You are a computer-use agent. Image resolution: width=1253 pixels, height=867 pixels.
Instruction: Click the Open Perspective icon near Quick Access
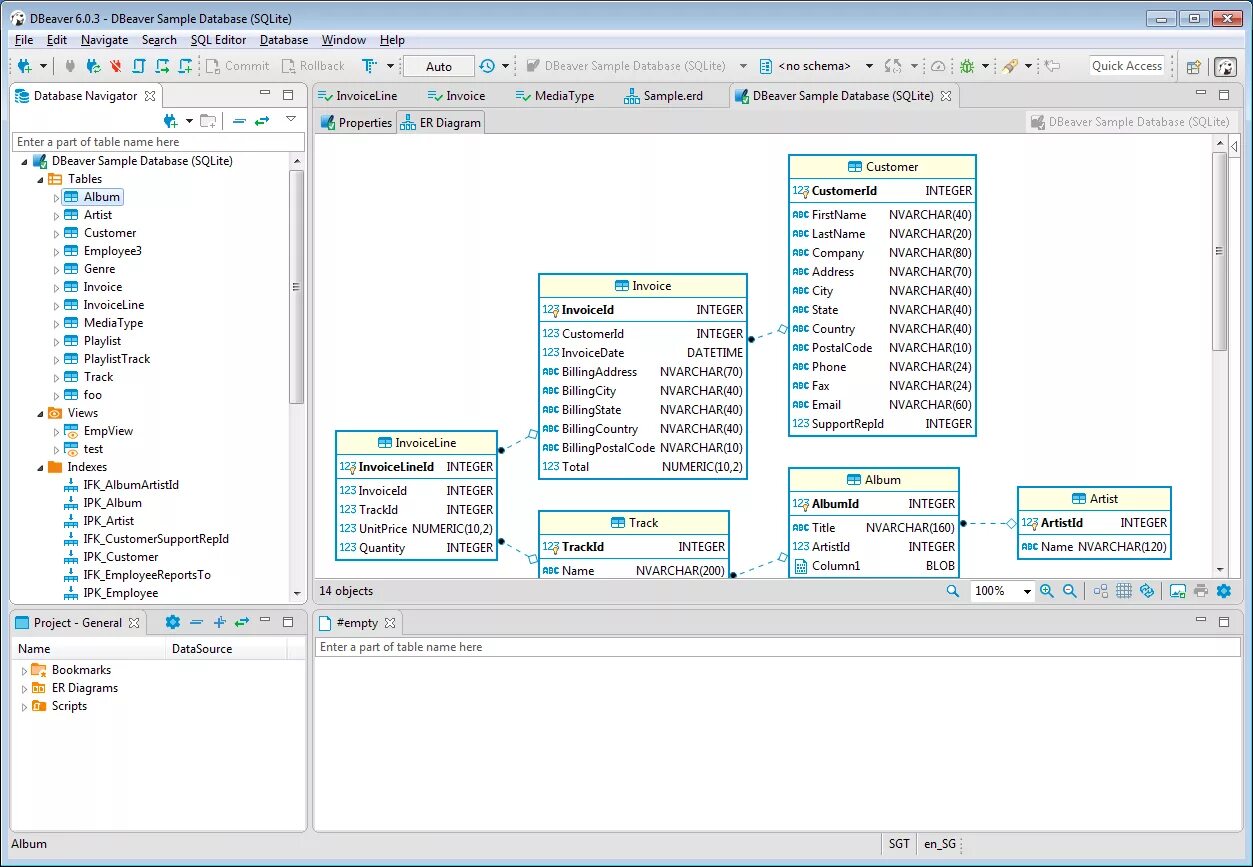1193,67
